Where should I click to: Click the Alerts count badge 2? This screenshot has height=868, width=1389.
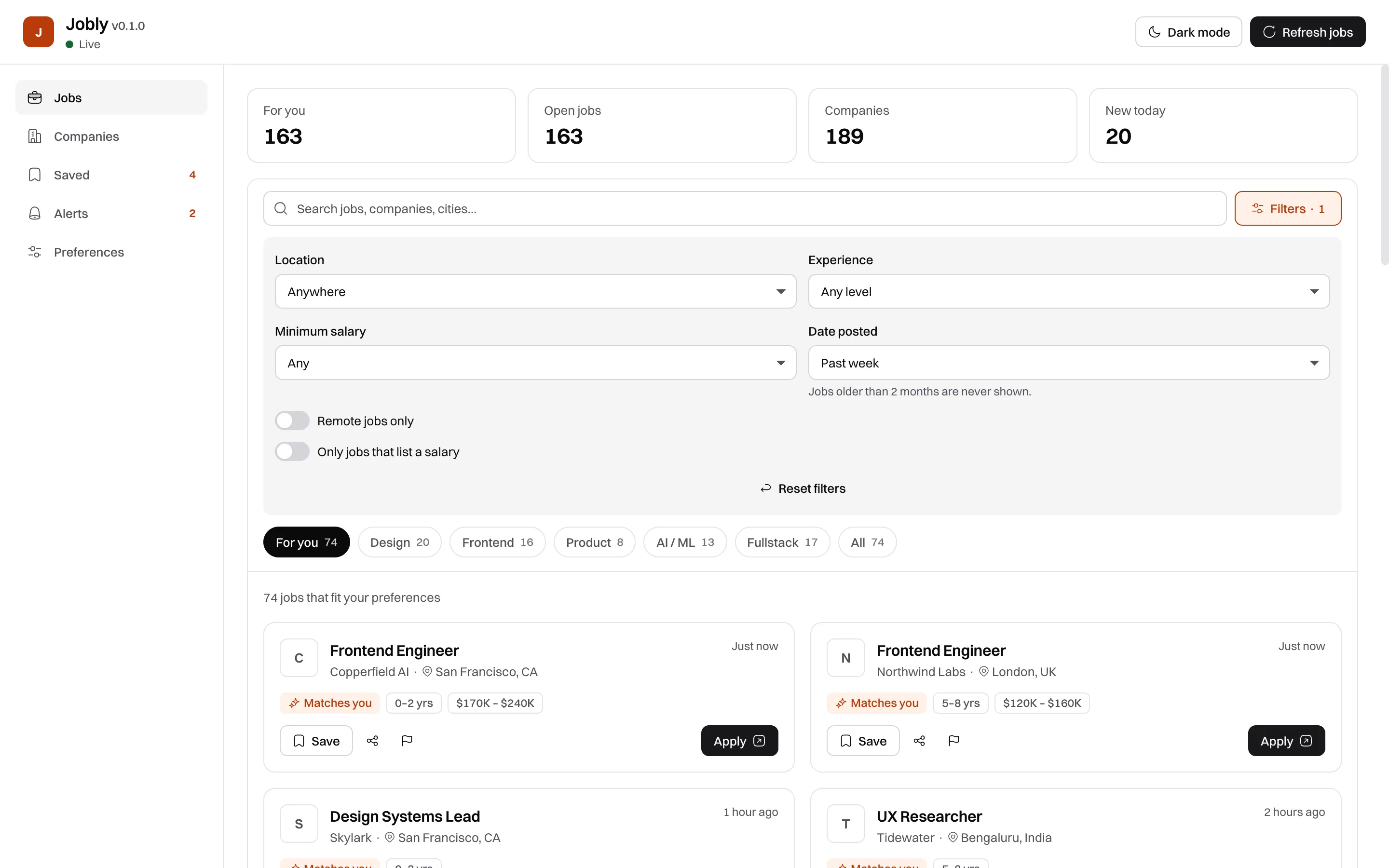click(192, 213)
